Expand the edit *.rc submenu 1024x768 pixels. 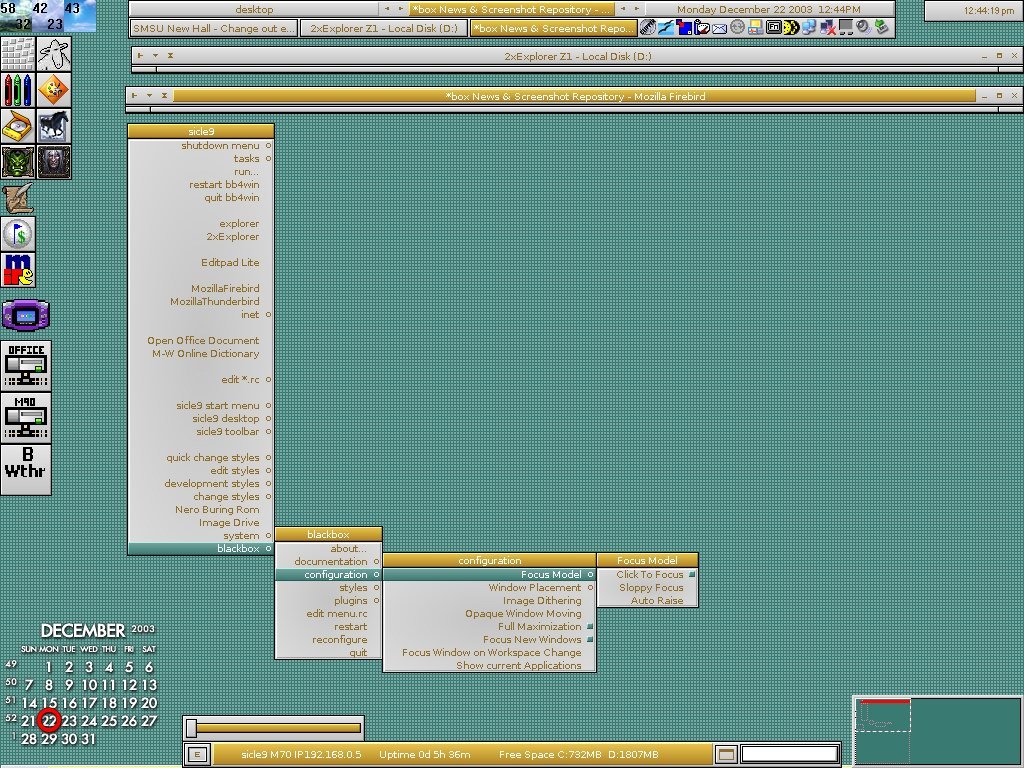click(x=201, y=379)
